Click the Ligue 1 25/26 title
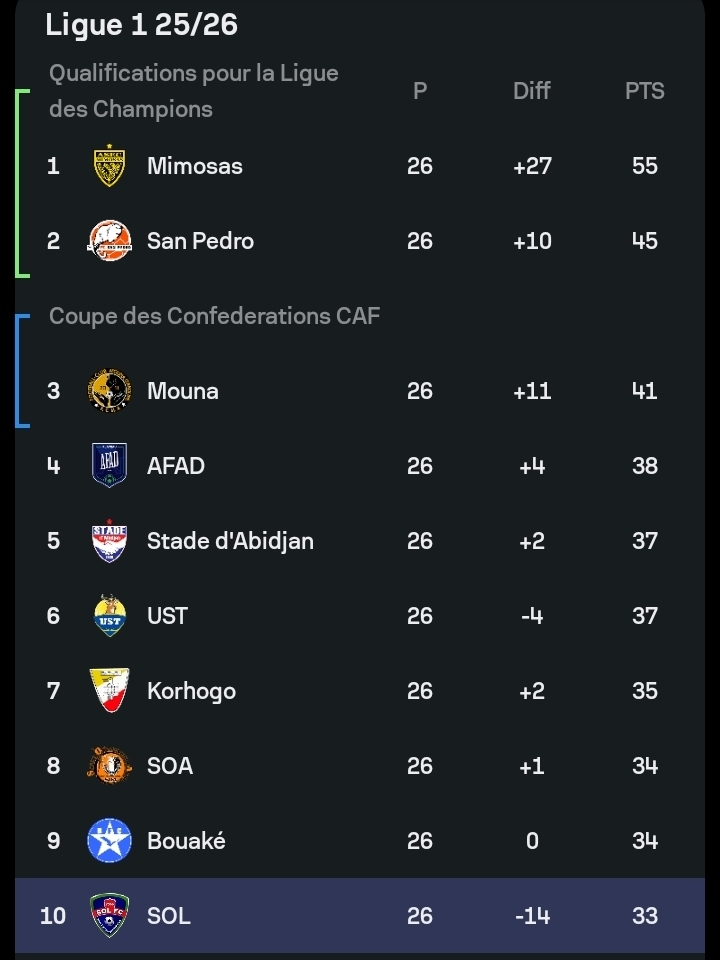Viewport: 720px width, 960px height. 141,25
